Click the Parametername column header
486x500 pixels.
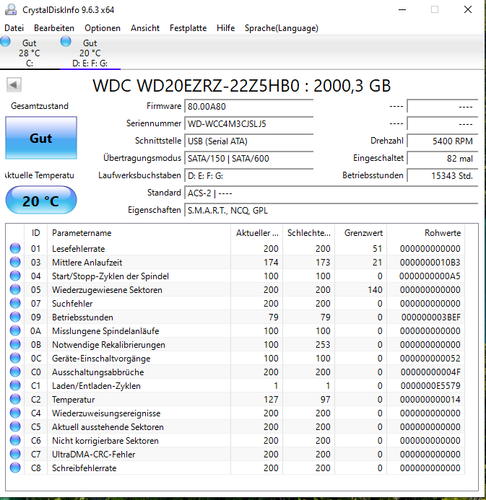point(139,233)
